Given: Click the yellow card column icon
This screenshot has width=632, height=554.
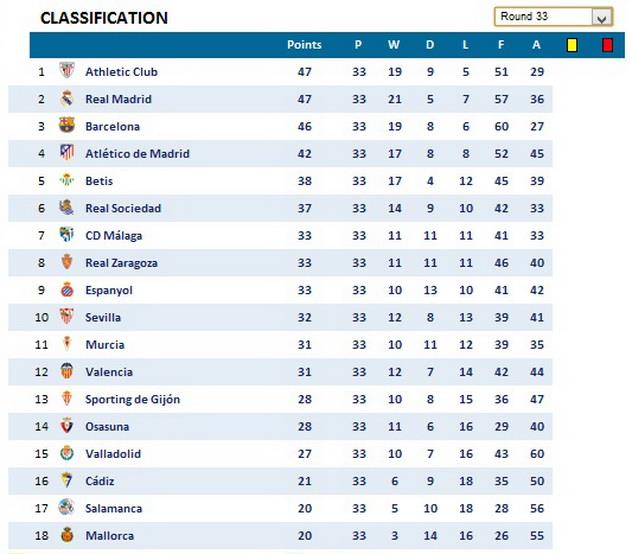Looking at the screenshot, I should point(572,44).
